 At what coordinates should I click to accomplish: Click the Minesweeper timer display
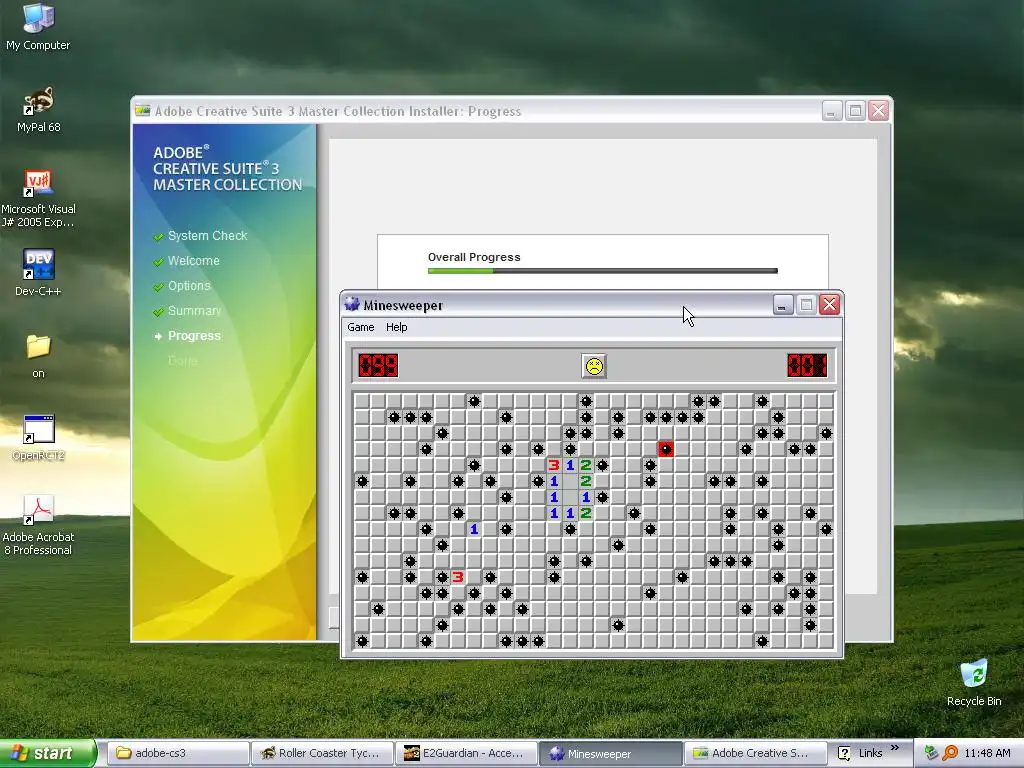(807, 365)
